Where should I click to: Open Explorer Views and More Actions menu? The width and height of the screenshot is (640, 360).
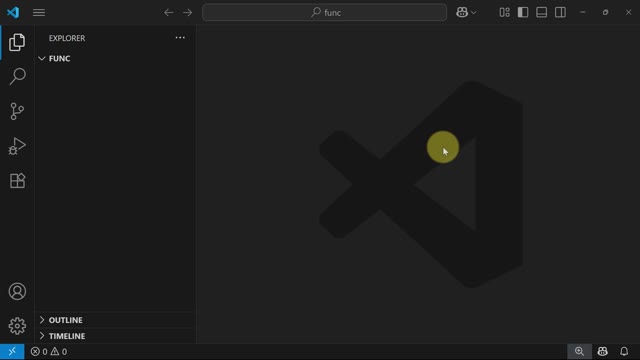(180, 38)
